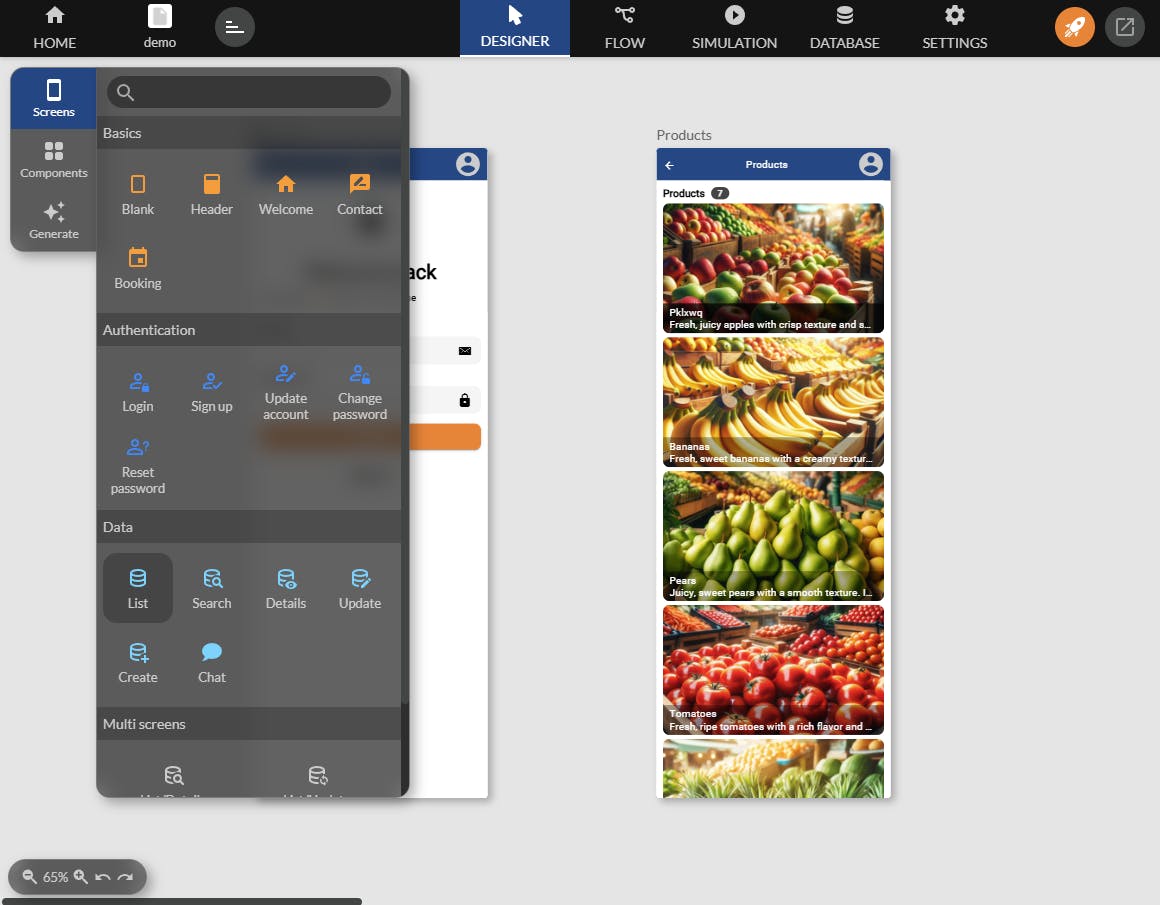The image size is (1160, 905).
Task: Add the Booking screen template
Action: click(x=138, y=268)
